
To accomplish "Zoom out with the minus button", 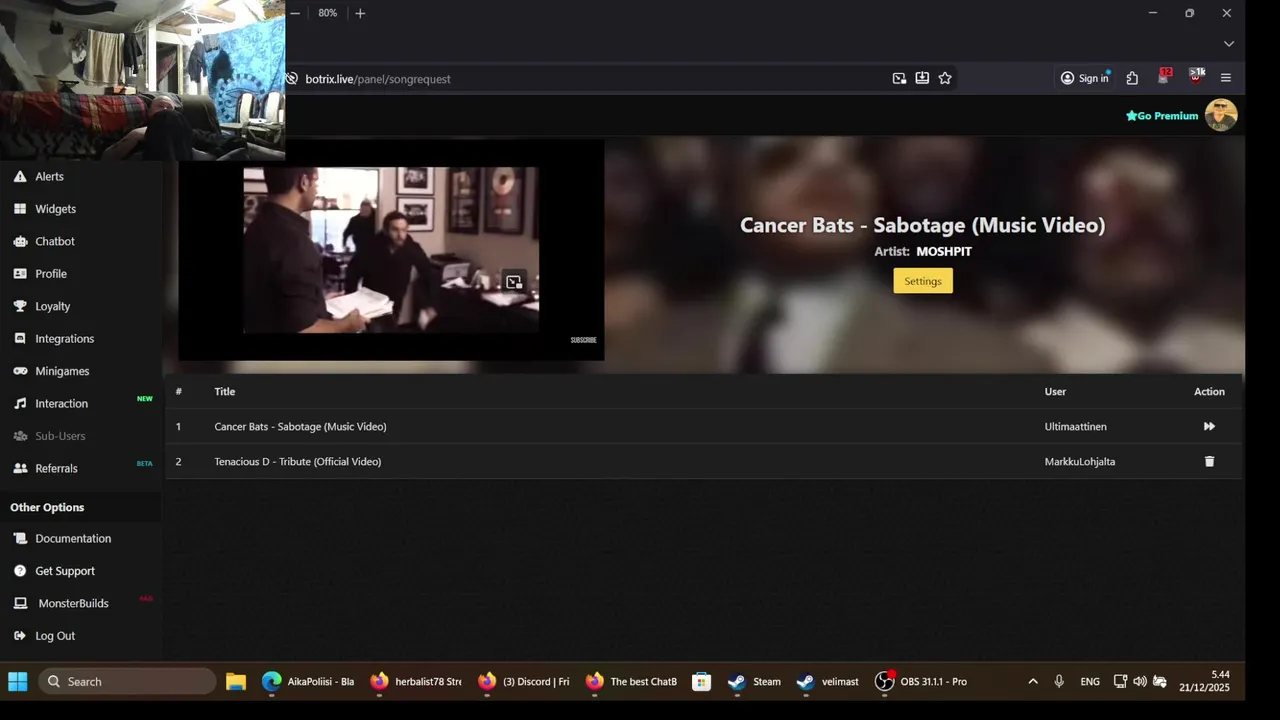I will (295, 13).
